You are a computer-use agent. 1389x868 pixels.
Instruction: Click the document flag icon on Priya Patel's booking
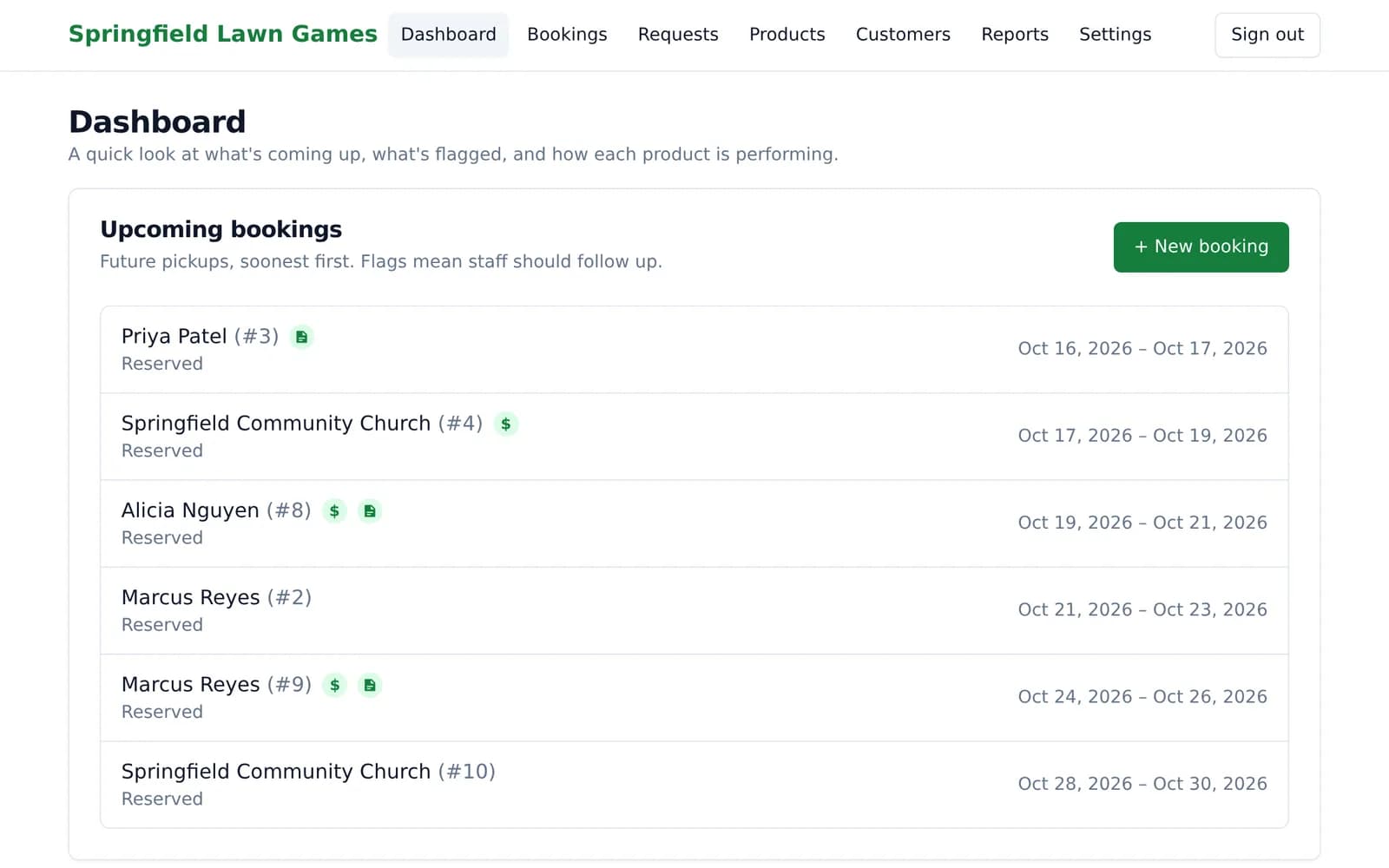tap(301, 337)
